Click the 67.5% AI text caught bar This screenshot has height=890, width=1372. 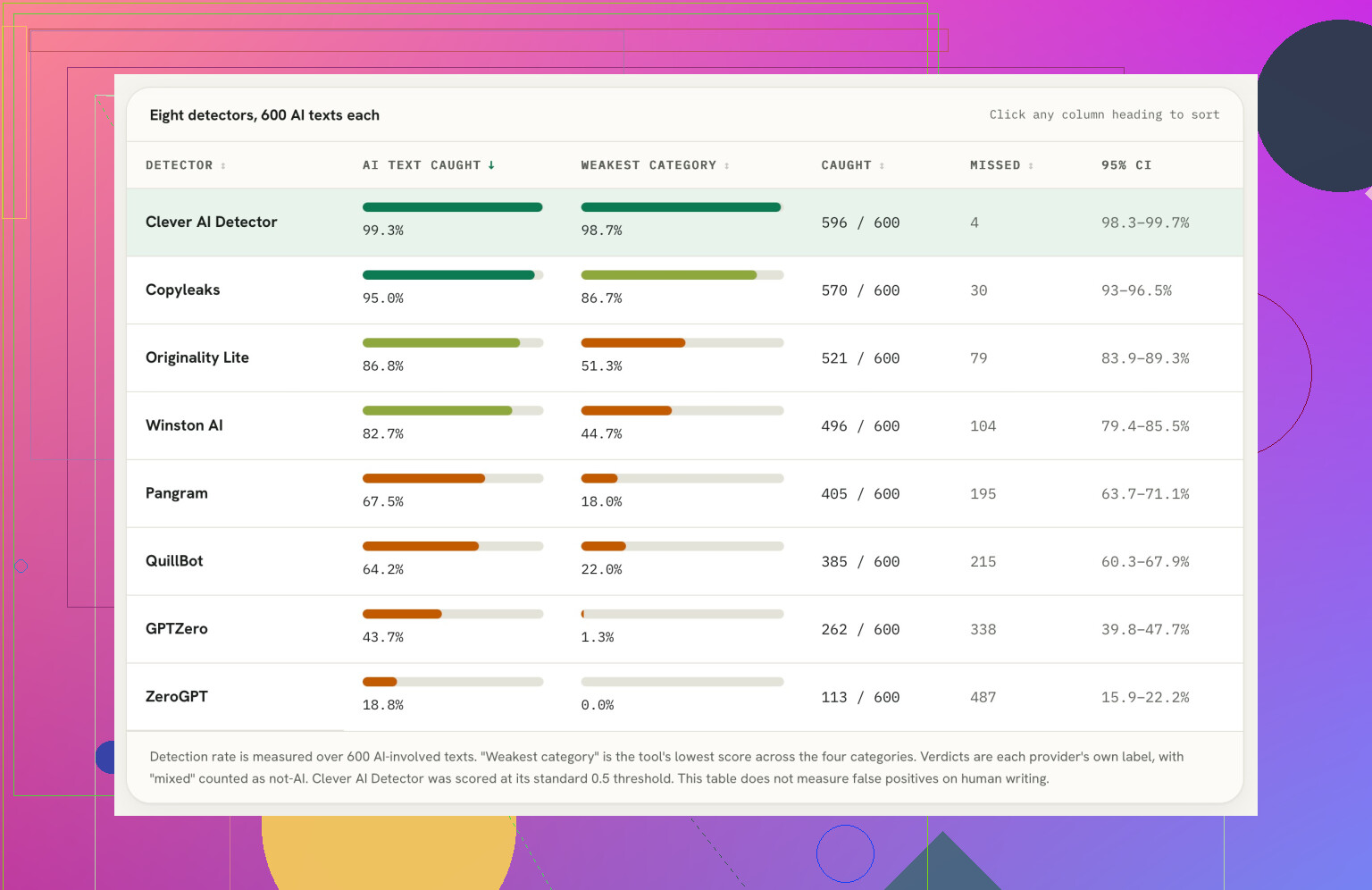pos(453,479)
